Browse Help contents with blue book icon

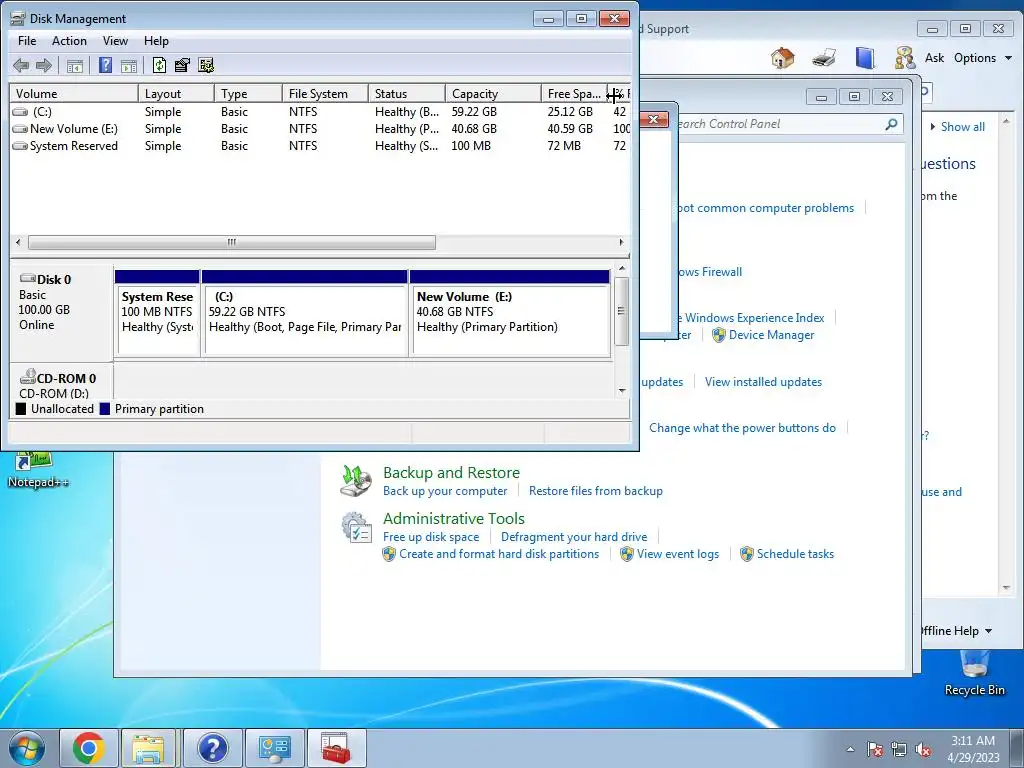865,57
